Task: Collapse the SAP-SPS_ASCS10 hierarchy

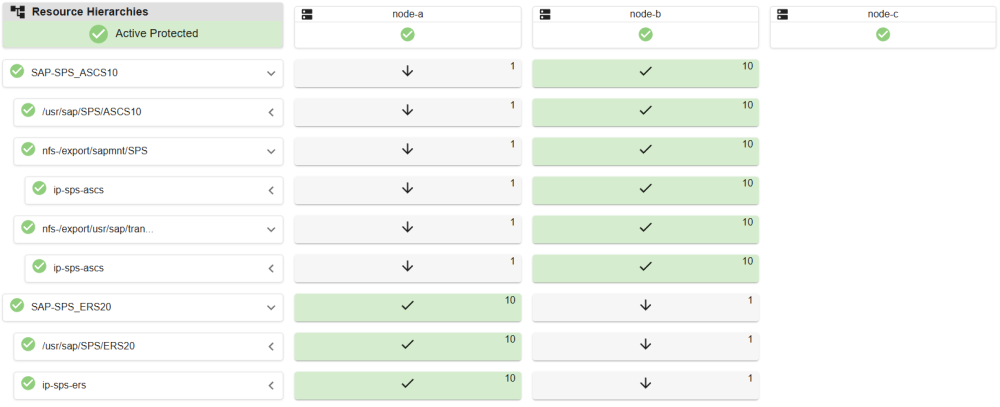Action: pyautogui.click(x=270, y=73)
